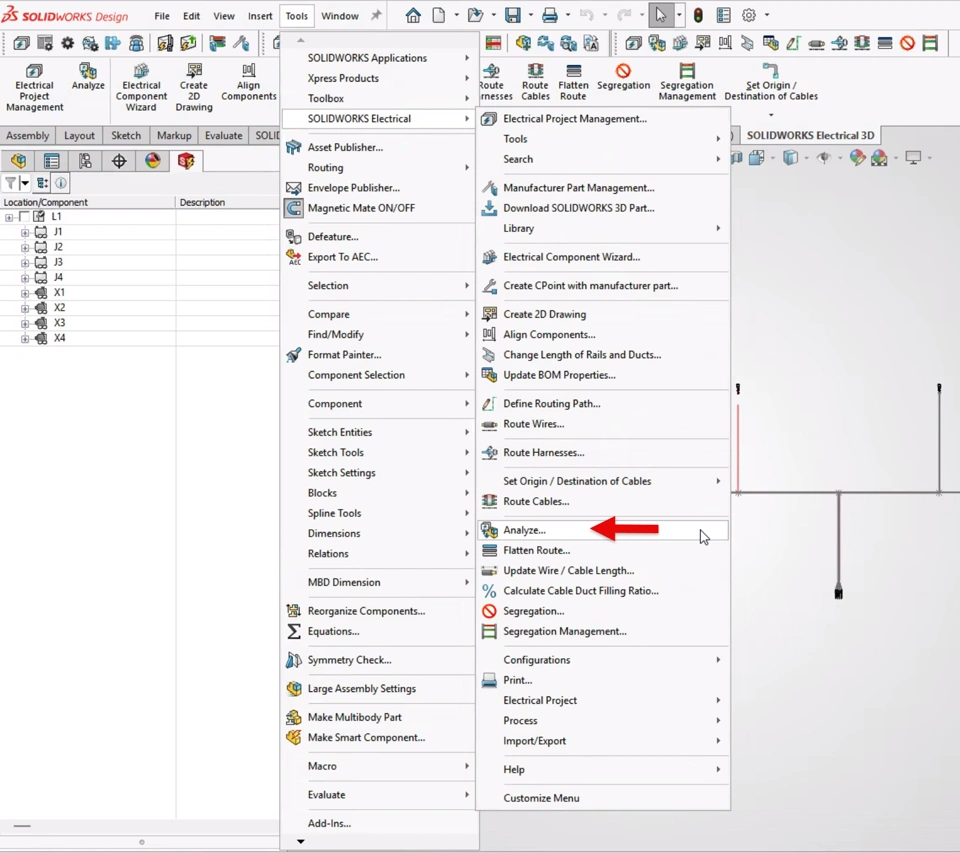The height and width of the screenshot is (853, 960).
Task: Click Route Cables ribbon button
Action: (x=536, y=82)
